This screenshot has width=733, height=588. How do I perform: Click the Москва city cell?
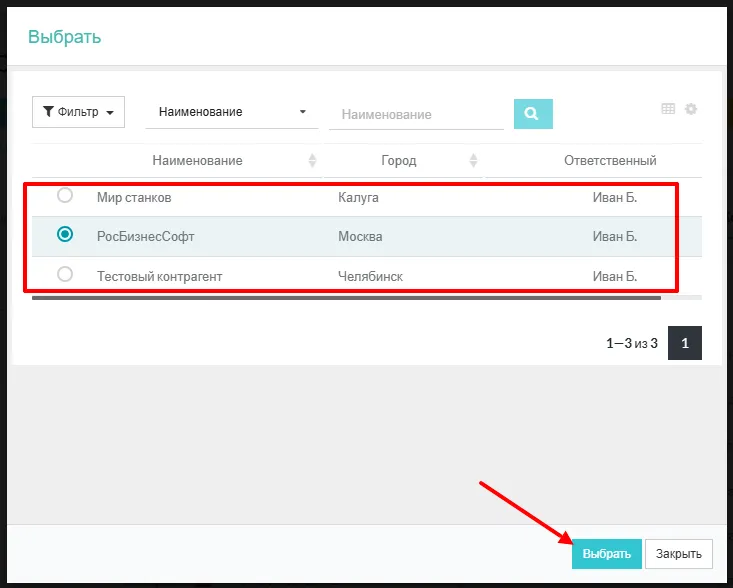pyautogui.click(x=360, y=237)
